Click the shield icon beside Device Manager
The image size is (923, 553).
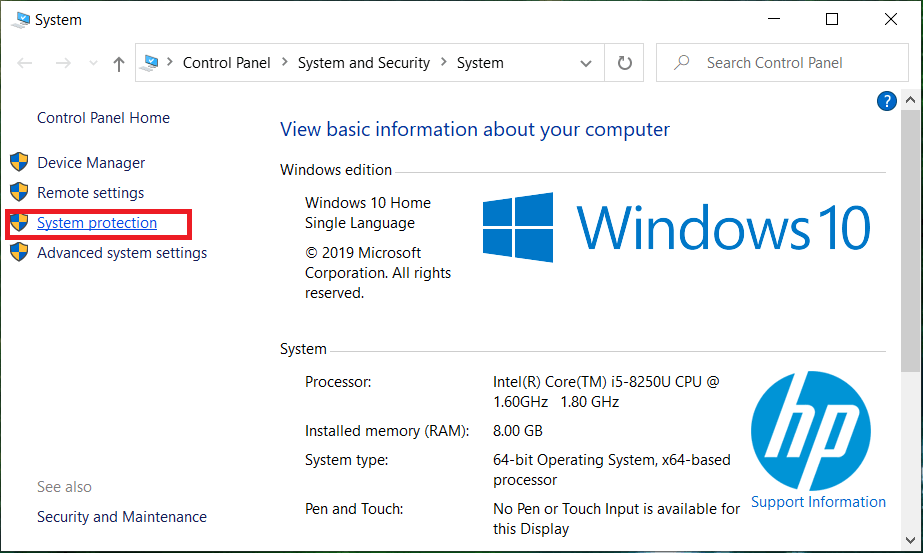19,162
